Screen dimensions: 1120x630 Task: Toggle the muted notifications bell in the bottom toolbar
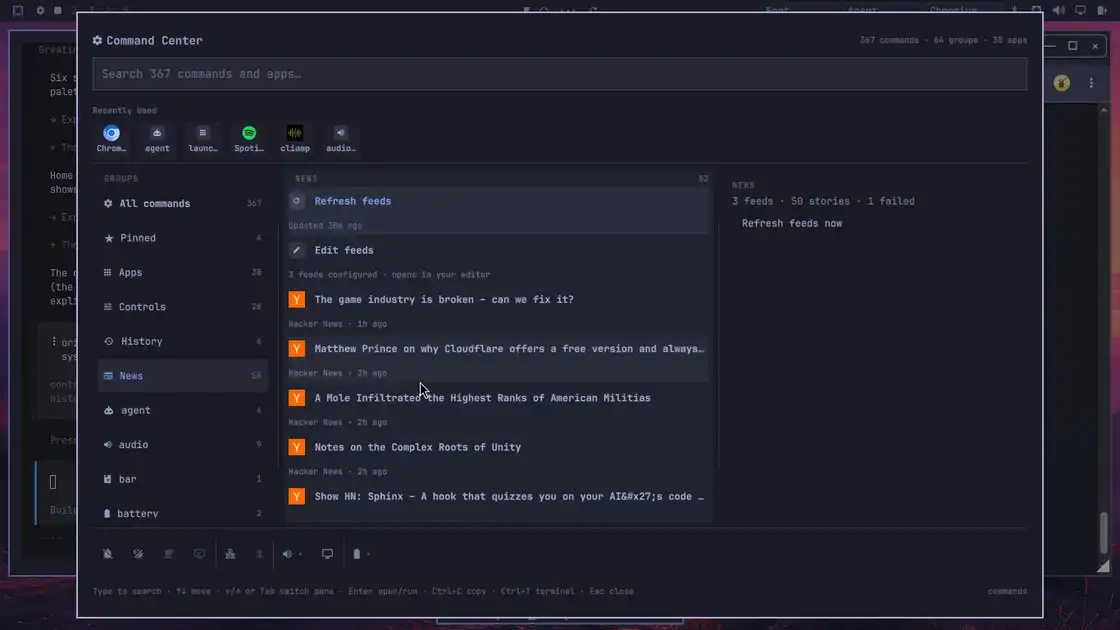[108, 554]
